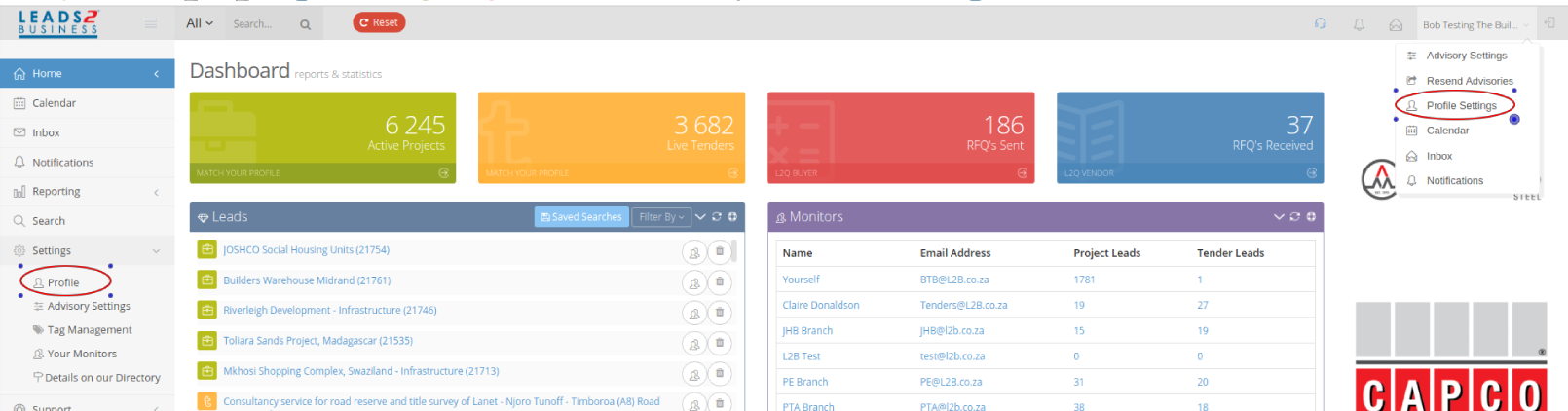Screen dimensions: 1568x411
Task: Expand the Bob Testing user menu
Action: pyautogui.click(x=1475, y=25)
